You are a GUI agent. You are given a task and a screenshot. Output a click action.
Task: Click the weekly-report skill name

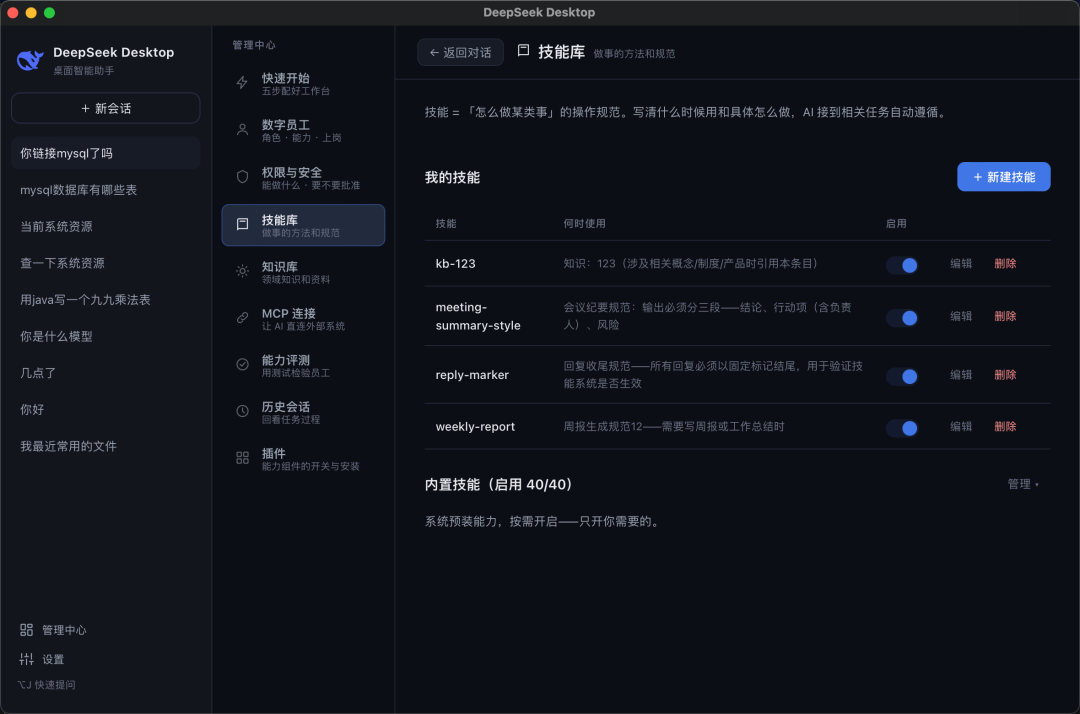(475, 426)
